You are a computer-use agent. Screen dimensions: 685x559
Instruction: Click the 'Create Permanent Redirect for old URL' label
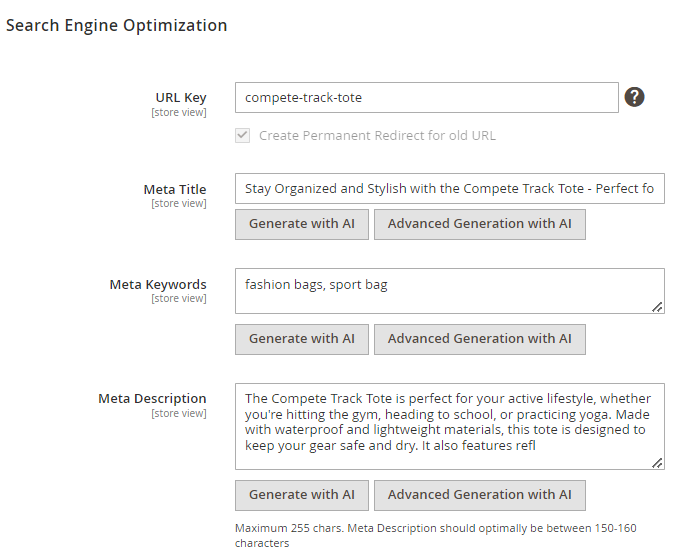click(377, 135)
